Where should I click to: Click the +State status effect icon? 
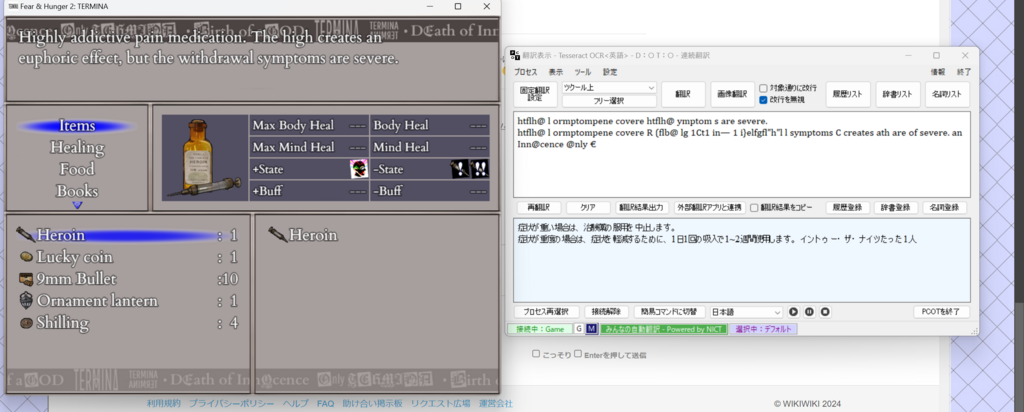tap(358, 169)
